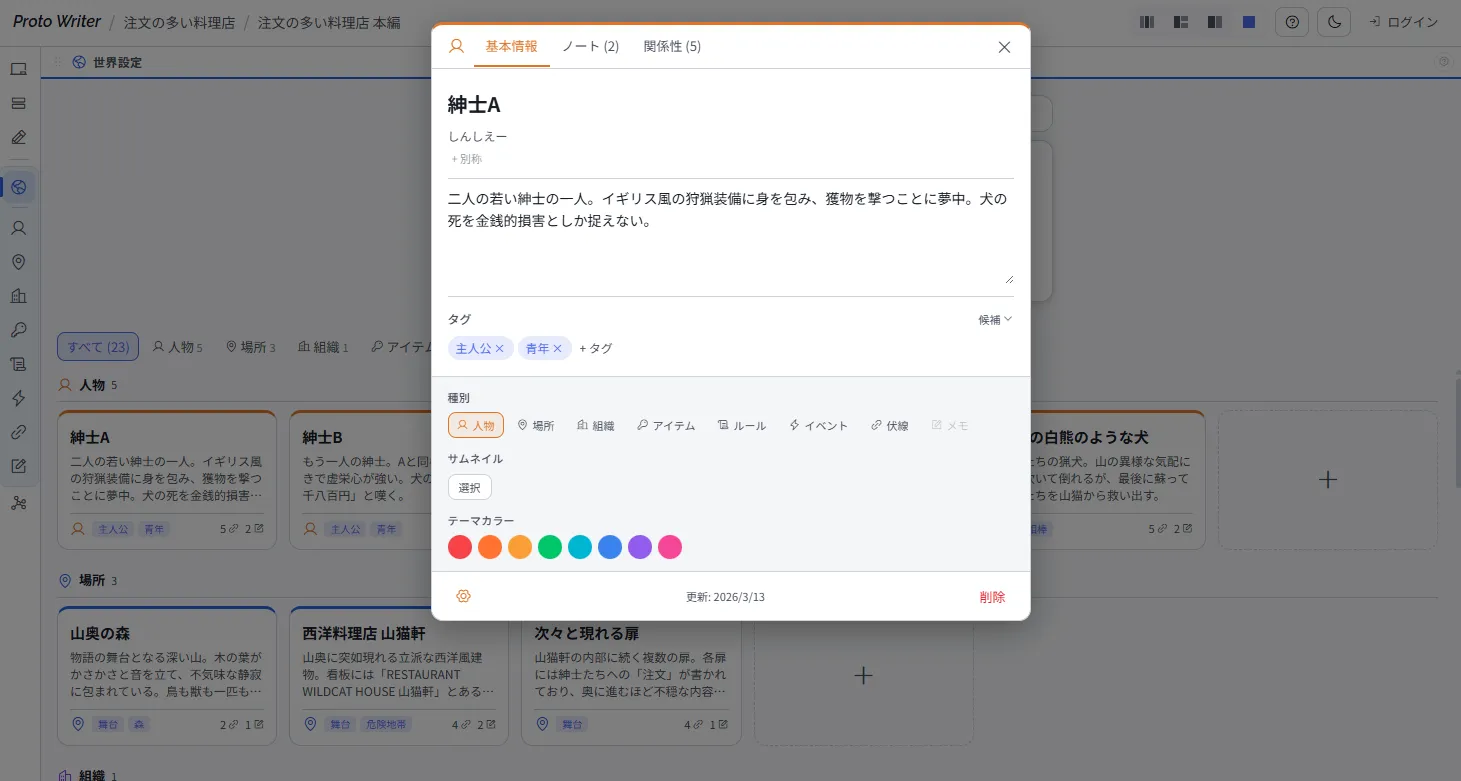
Task: Open the gear settings in the dialog footer
Action: (x=463, y=596)
